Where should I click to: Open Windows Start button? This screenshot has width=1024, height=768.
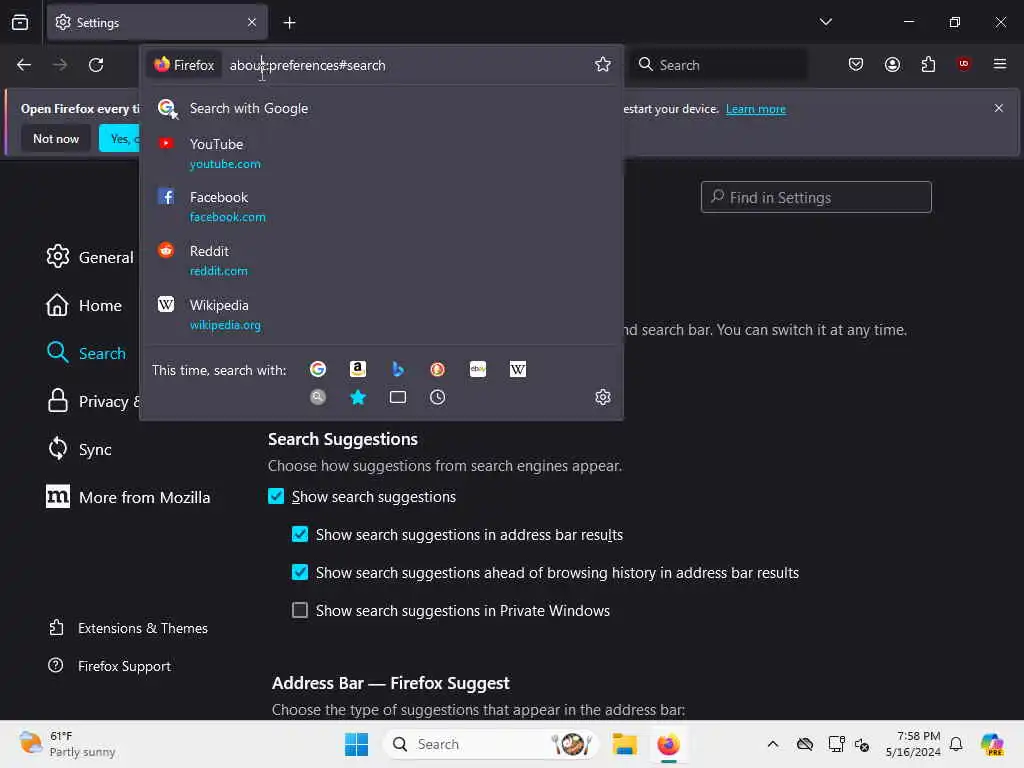[357, 744]
